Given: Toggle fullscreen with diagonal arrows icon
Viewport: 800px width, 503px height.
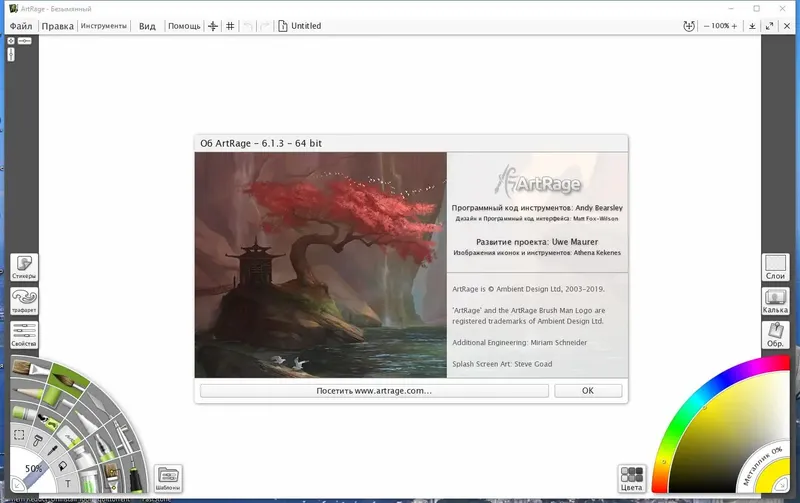Looking at the screenshot, I should (x=769, y=26).
